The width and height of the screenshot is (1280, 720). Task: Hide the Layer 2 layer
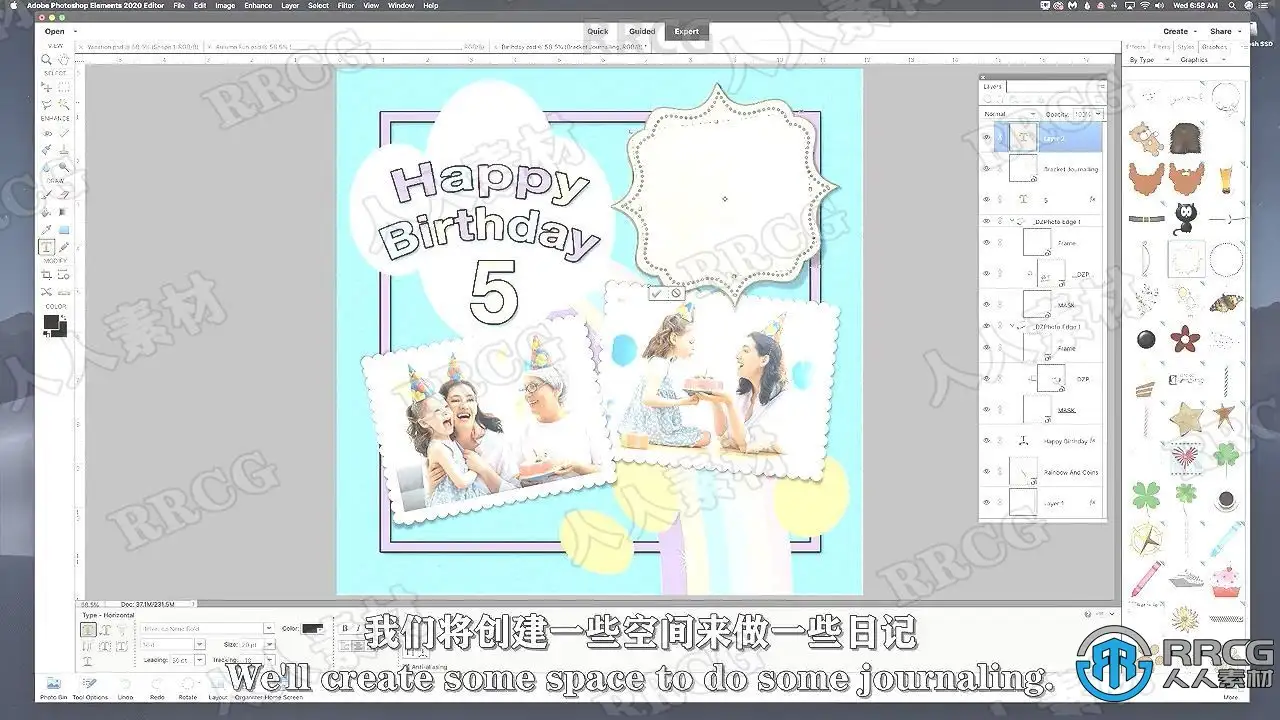click(987, 138)
